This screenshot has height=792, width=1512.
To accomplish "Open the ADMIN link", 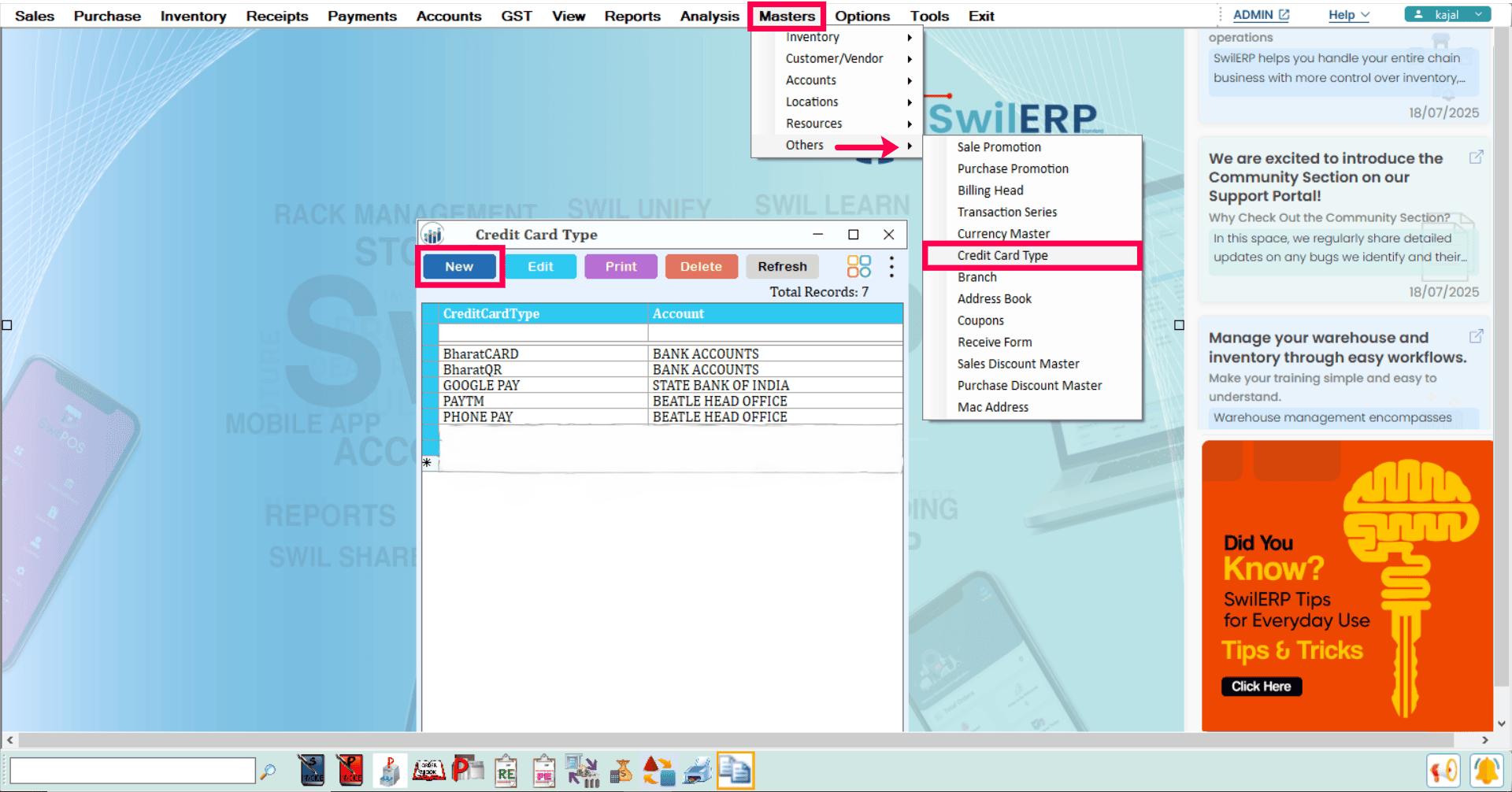I will (x=1253, y=14).
